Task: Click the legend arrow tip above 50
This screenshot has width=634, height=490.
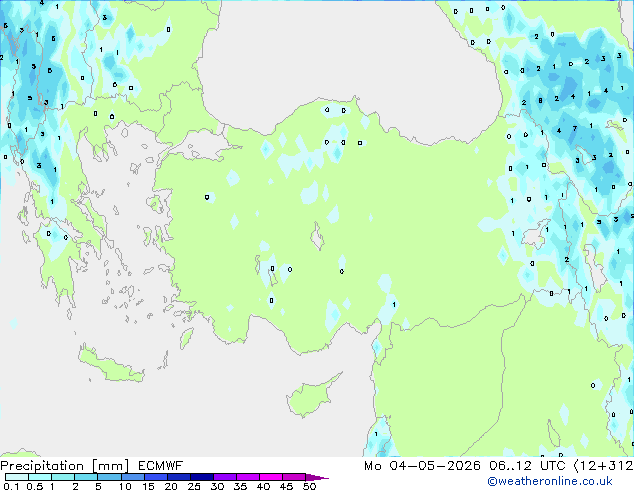Action: 317,478
